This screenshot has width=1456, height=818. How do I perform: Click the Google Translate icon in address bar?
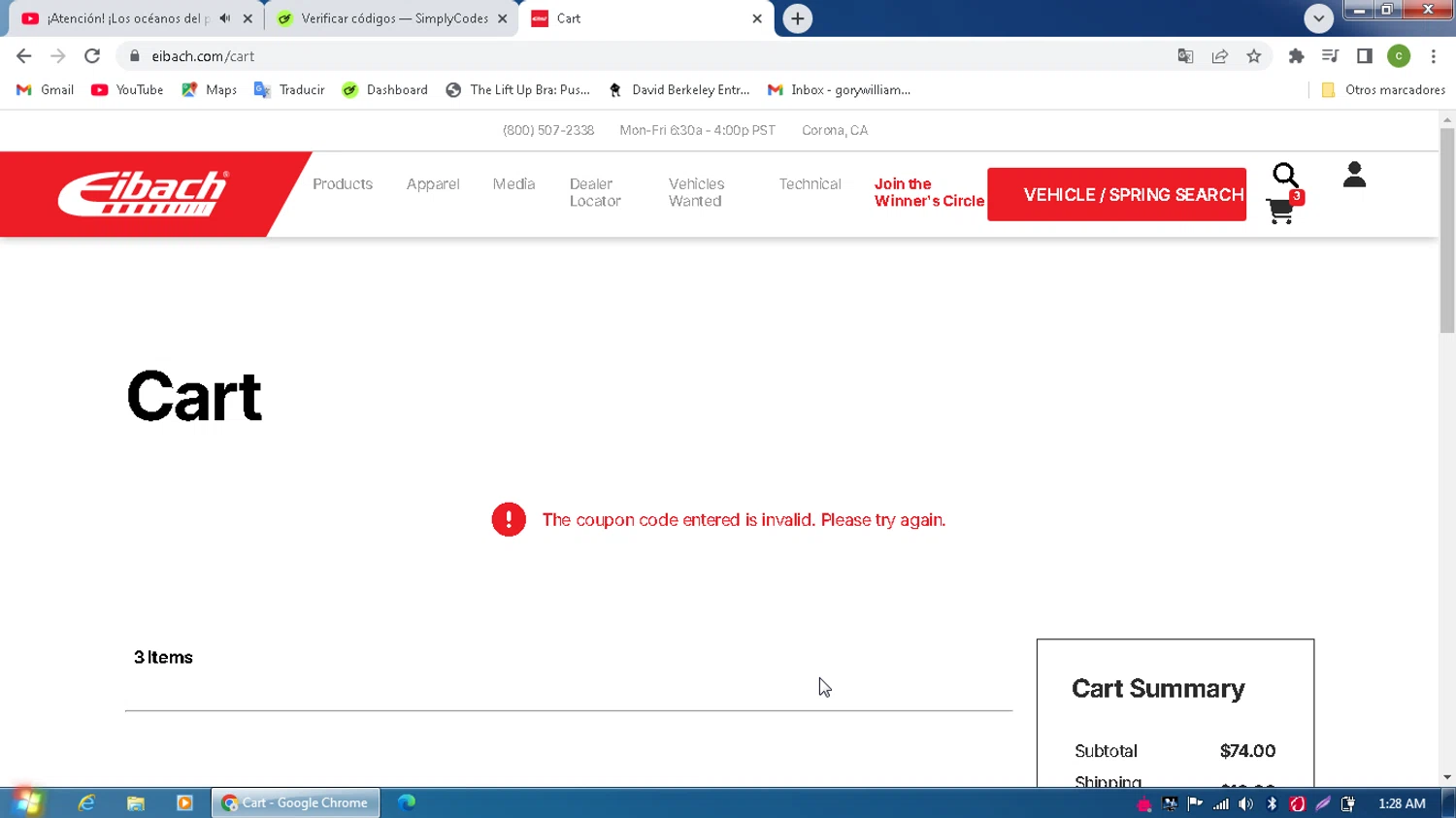[1185, 56]
